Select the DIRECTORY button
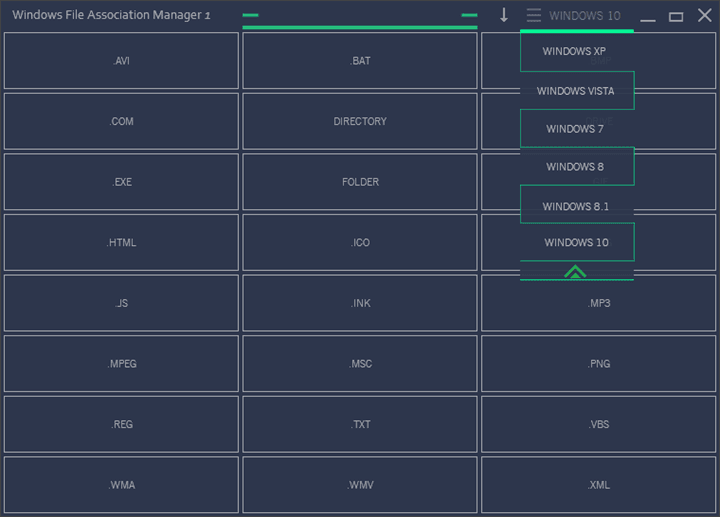 click(360, 121)
